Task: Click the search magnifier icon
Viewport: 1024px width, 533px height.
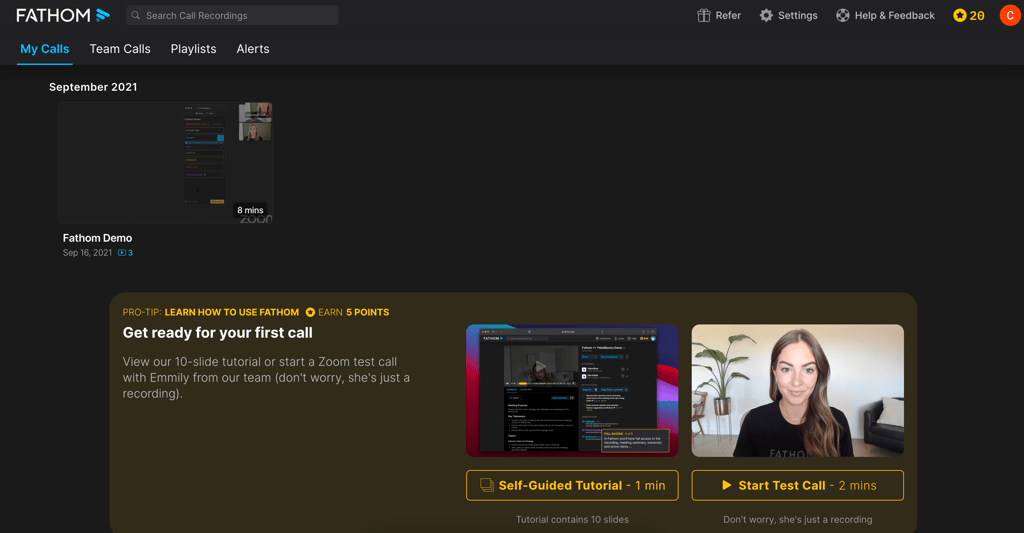Action: (135, 15)
